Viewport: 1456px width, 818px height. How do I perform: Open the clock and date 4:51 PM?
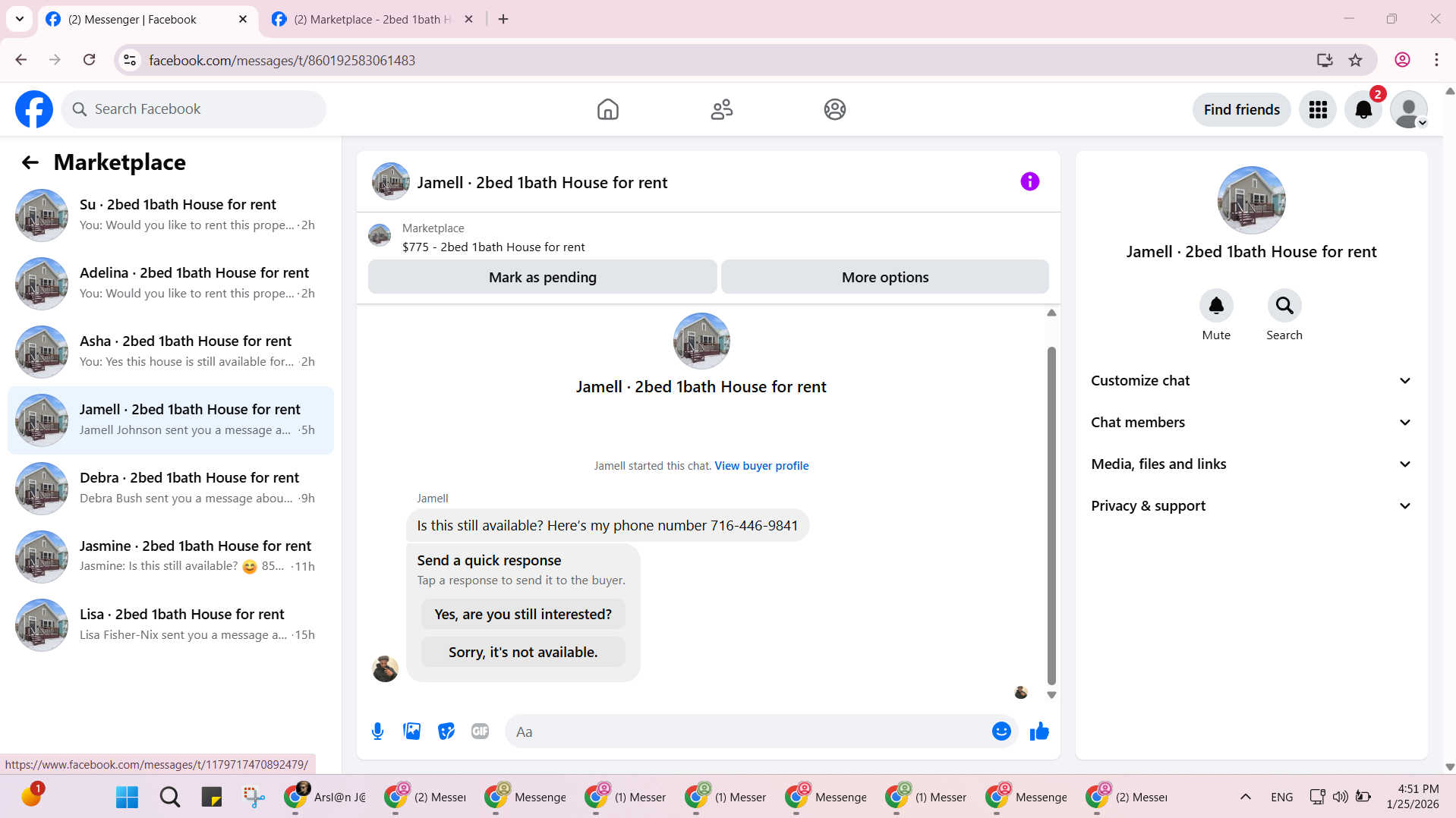(1412, 797)
